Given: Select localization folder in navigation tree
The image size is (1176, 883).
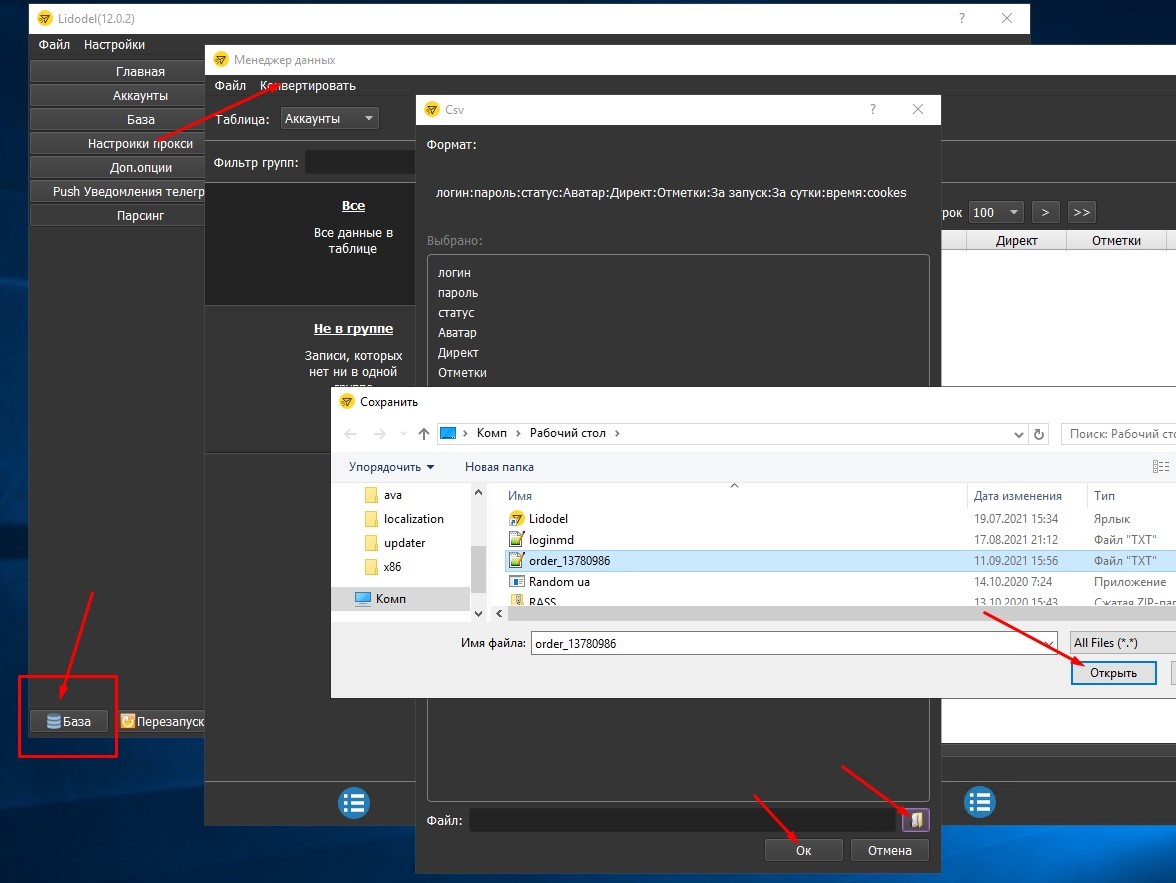Looking at the screenshot, I should click(x=404, y=519).
